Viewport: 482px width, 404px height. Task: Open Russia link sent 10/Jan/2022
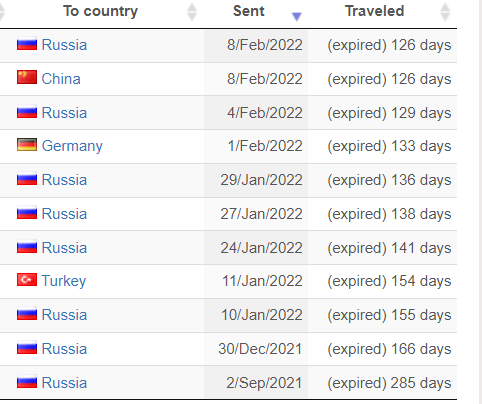point(64,315)
